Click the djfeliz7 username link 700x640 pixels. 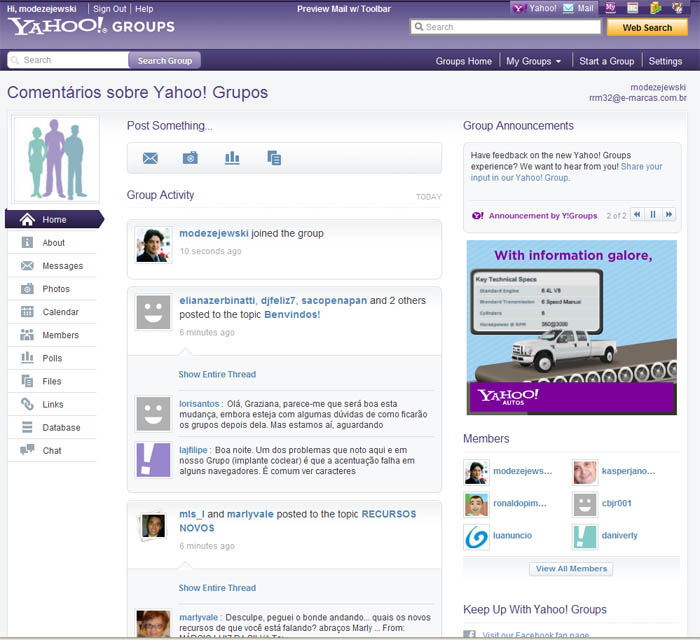278,301
